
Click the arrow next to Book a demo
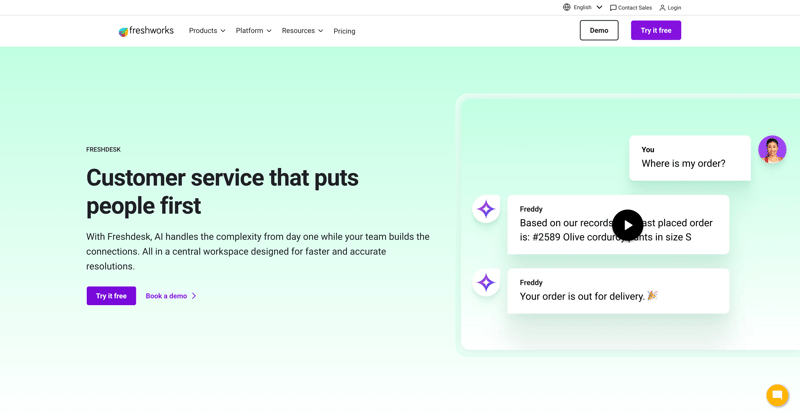coord(194,296)
